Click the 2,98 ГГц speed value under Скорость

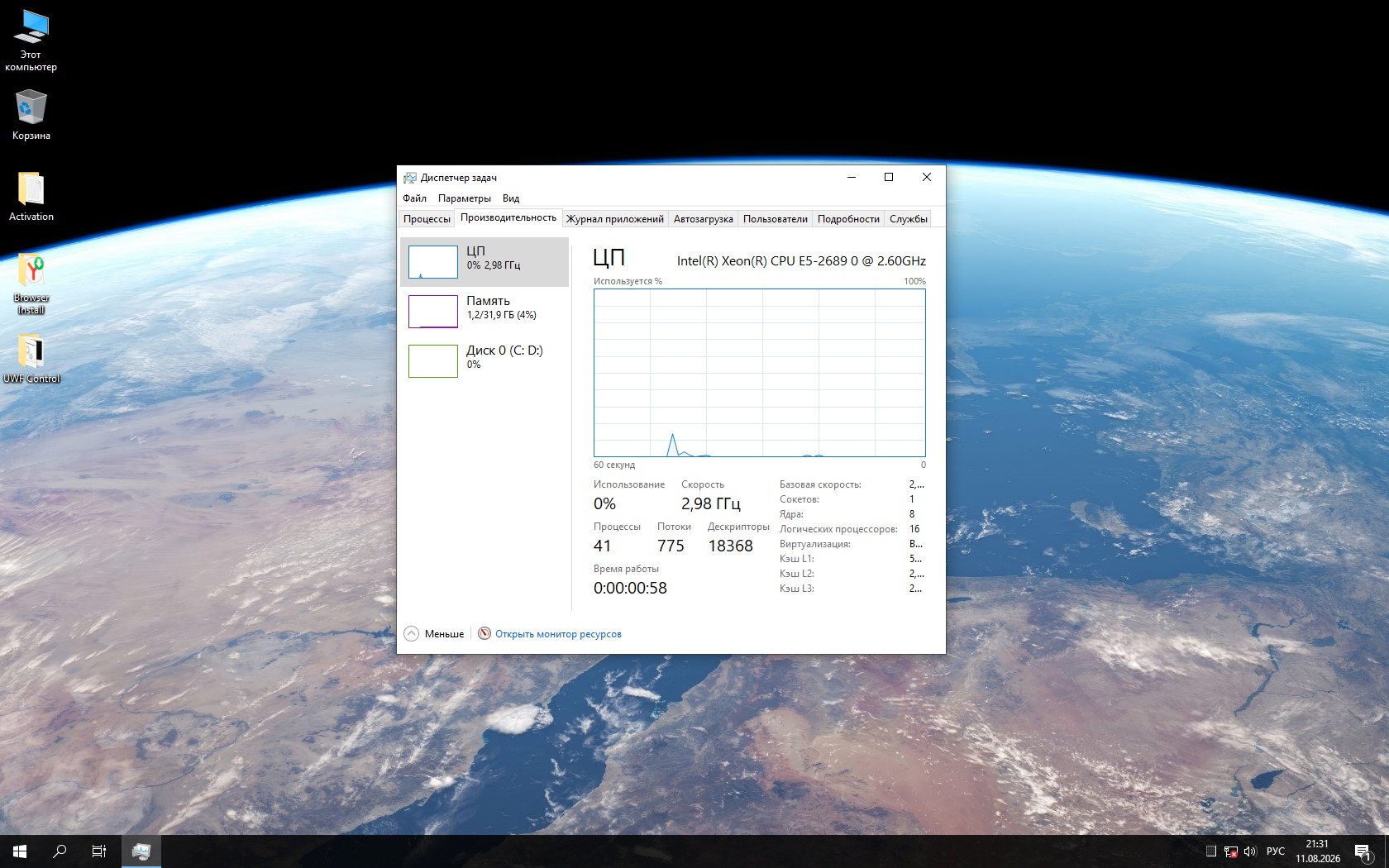point(711,503)
